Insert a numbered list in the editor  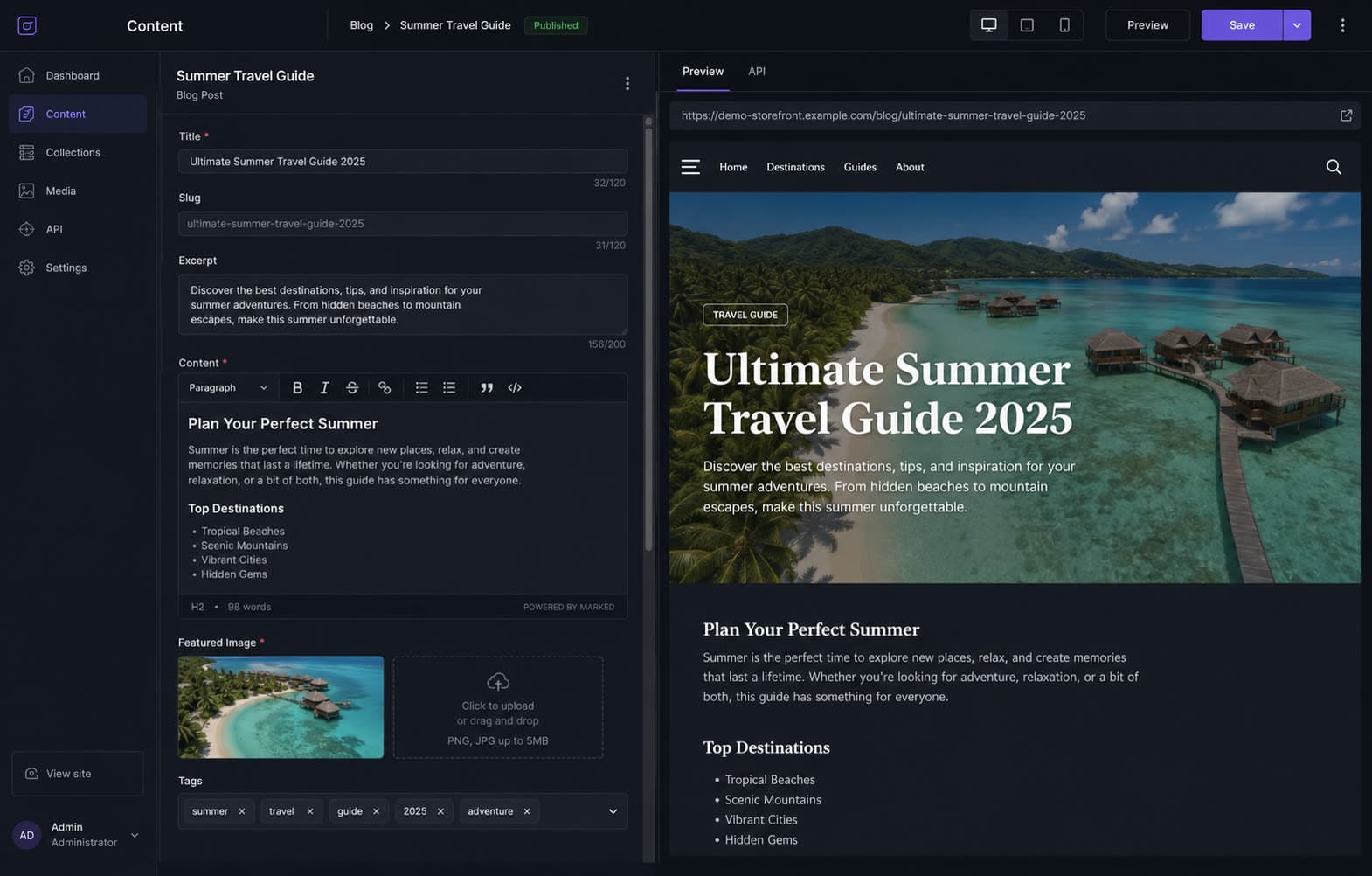(x=449, y=387)
